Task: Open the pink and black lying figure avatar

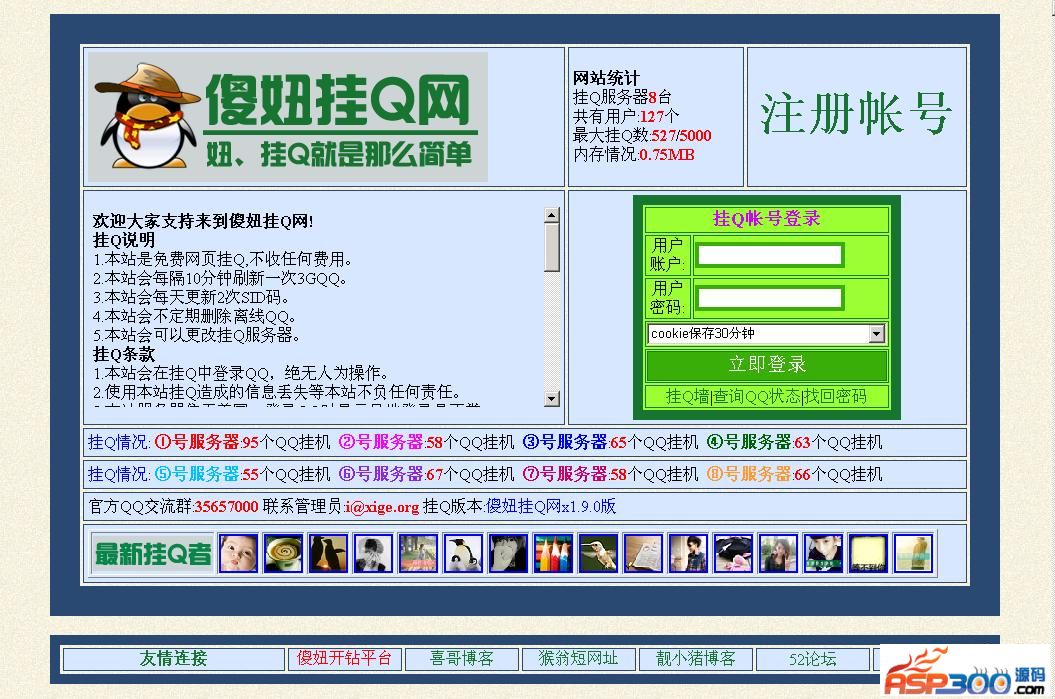Action: coord(733,554)
